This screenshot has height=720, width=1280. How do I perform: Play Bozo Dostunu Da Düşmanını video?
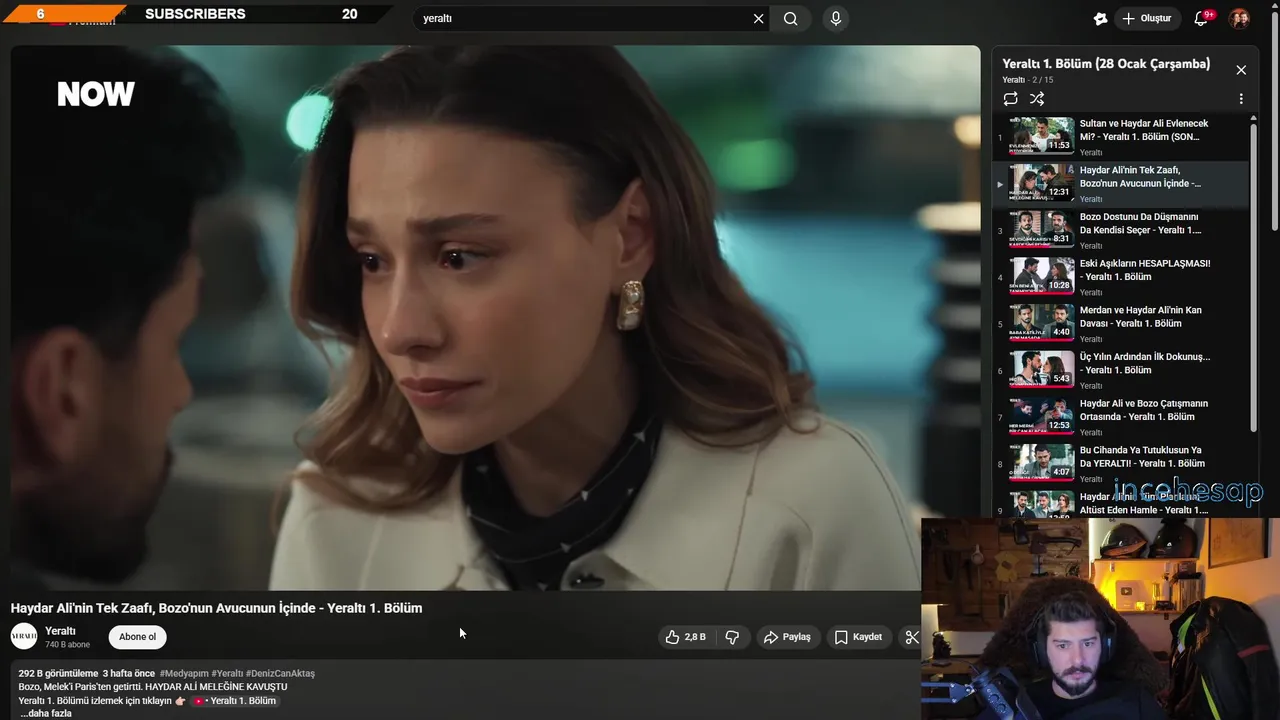pyautogui.click(x=1120, y=230)
